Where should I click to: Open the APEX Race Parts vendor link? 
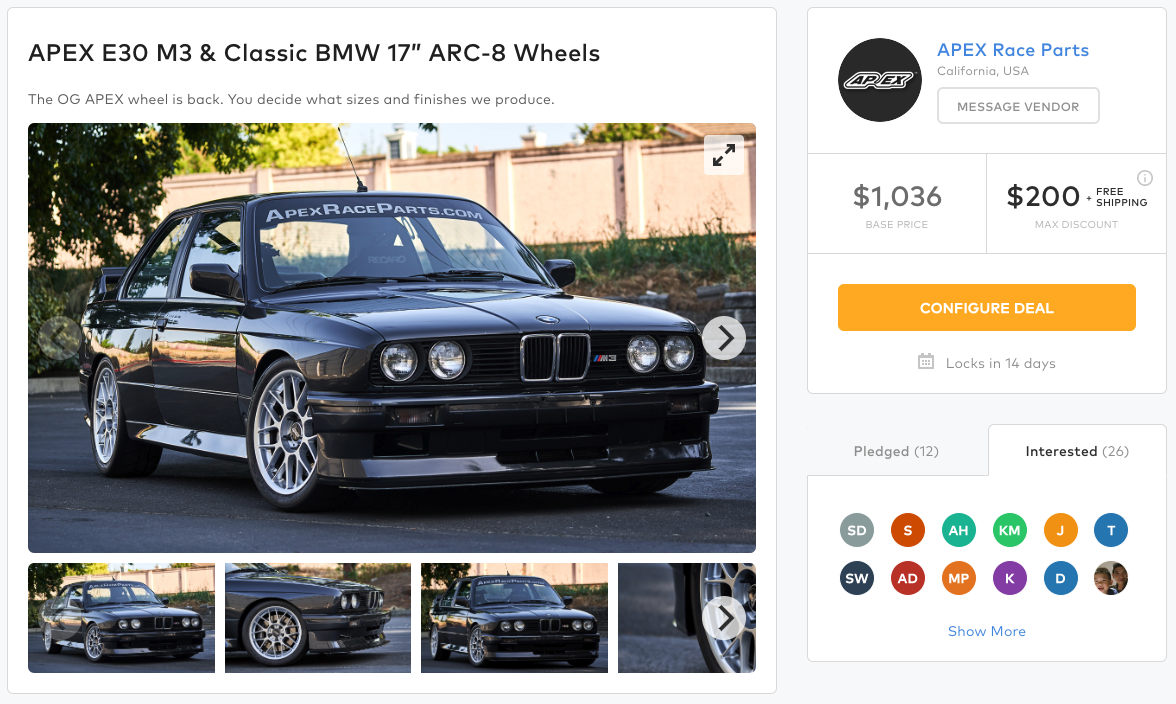tap(1013, 50)
